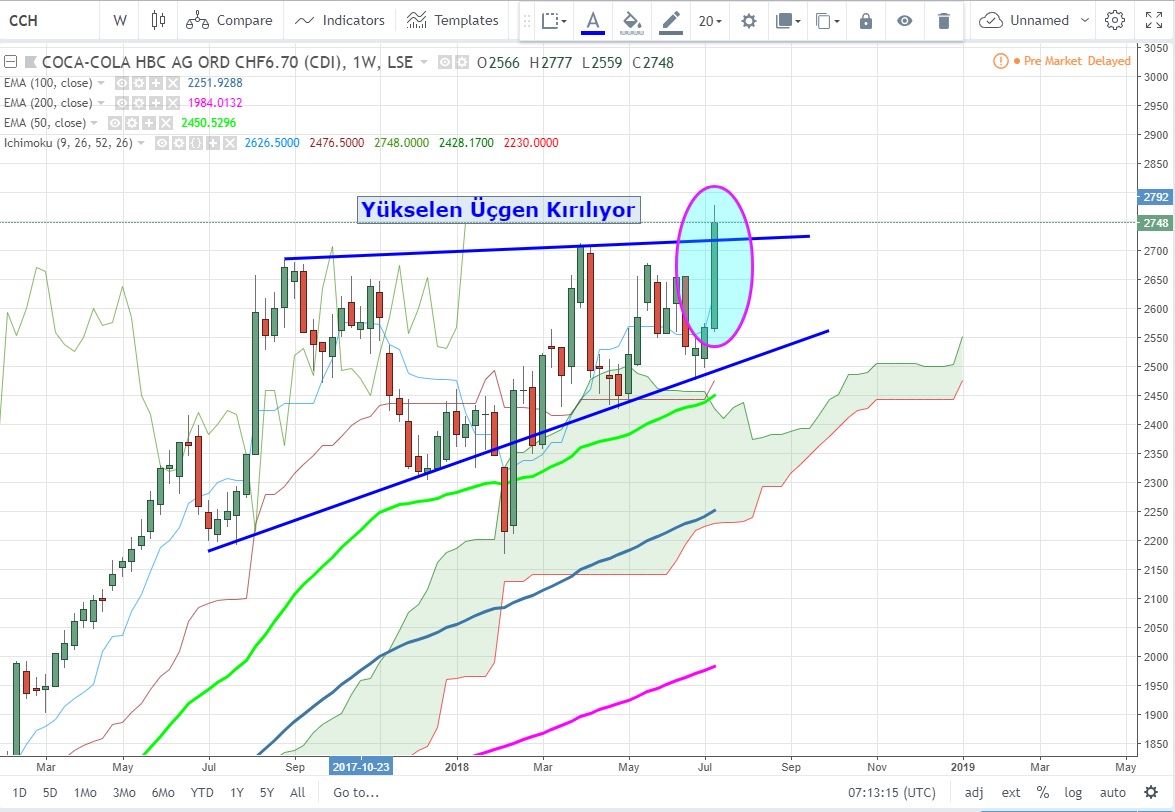Change background fill color with paint bucket
Screen dimensions: 1175x812
click(x=632, y=21)
